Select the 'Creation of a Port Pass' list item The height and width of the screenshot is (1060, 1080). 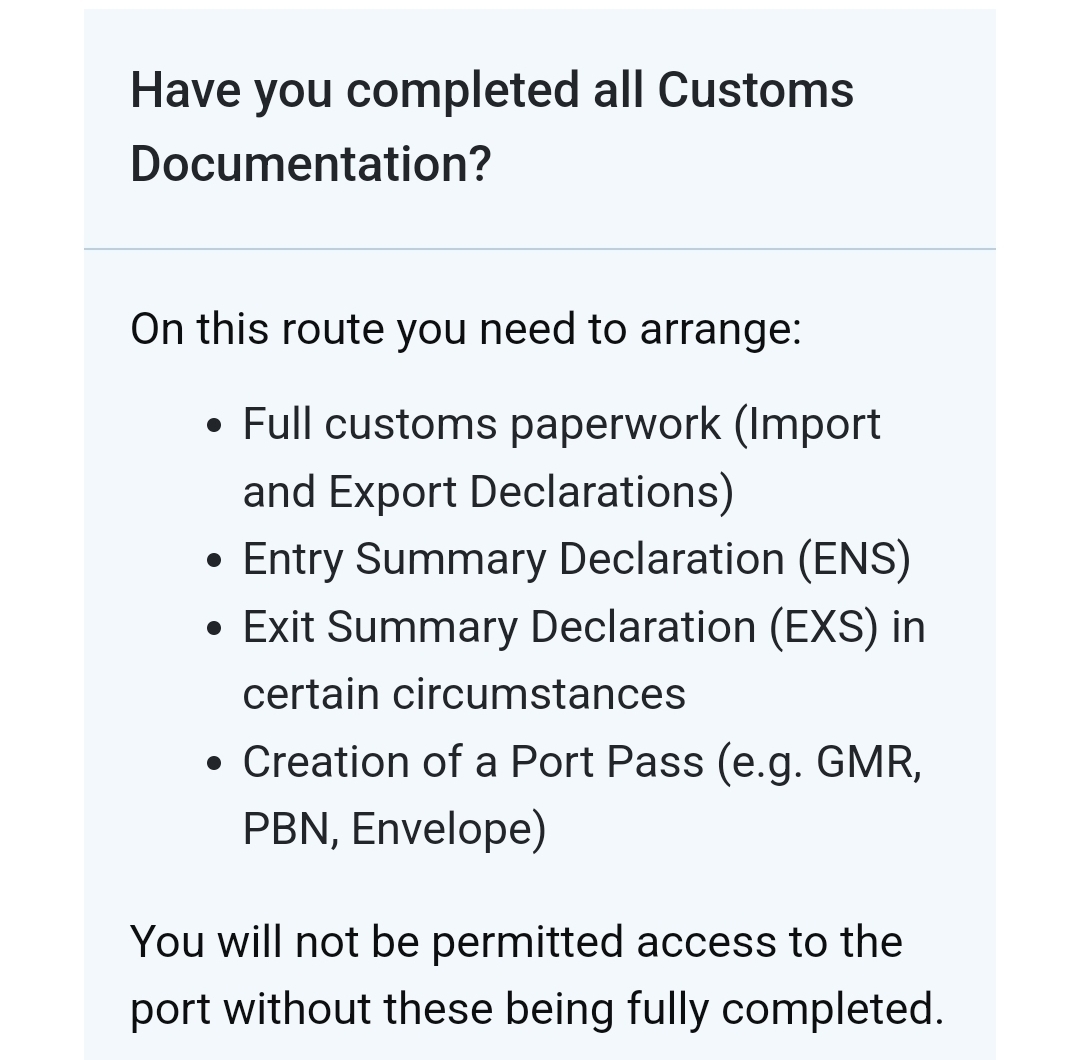581,762
